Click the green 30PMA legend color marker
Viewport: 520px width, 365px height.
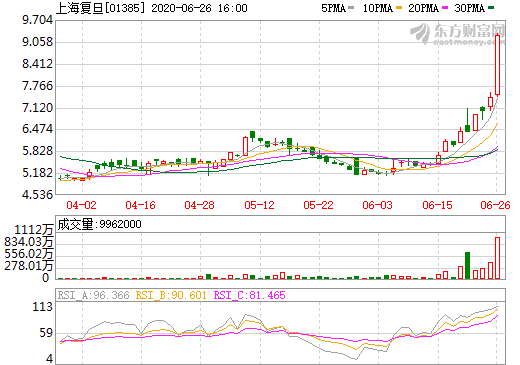[x=491, y=8]
